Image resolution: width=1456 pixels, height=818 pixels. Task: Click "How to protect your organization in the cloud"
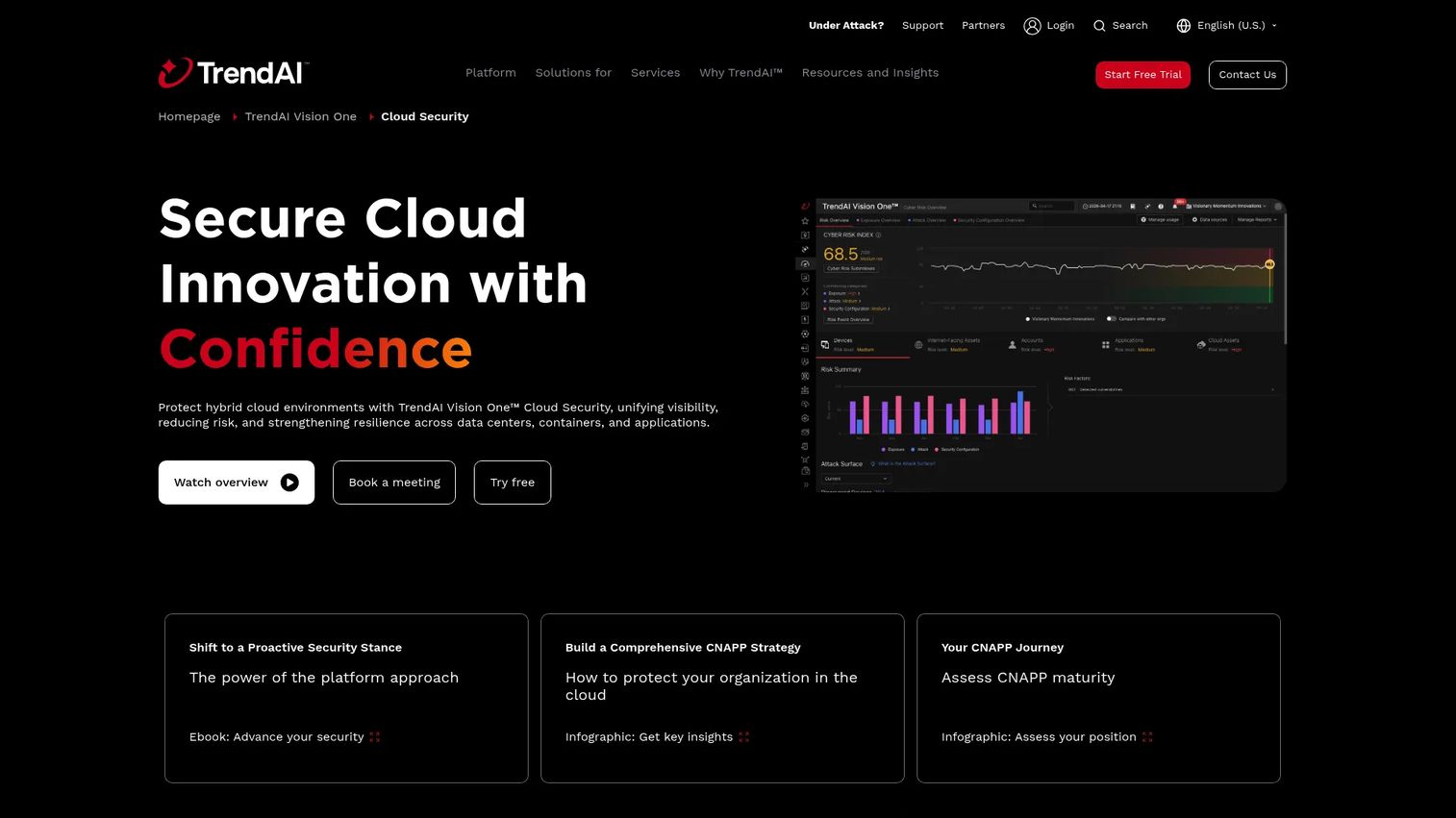712,686
